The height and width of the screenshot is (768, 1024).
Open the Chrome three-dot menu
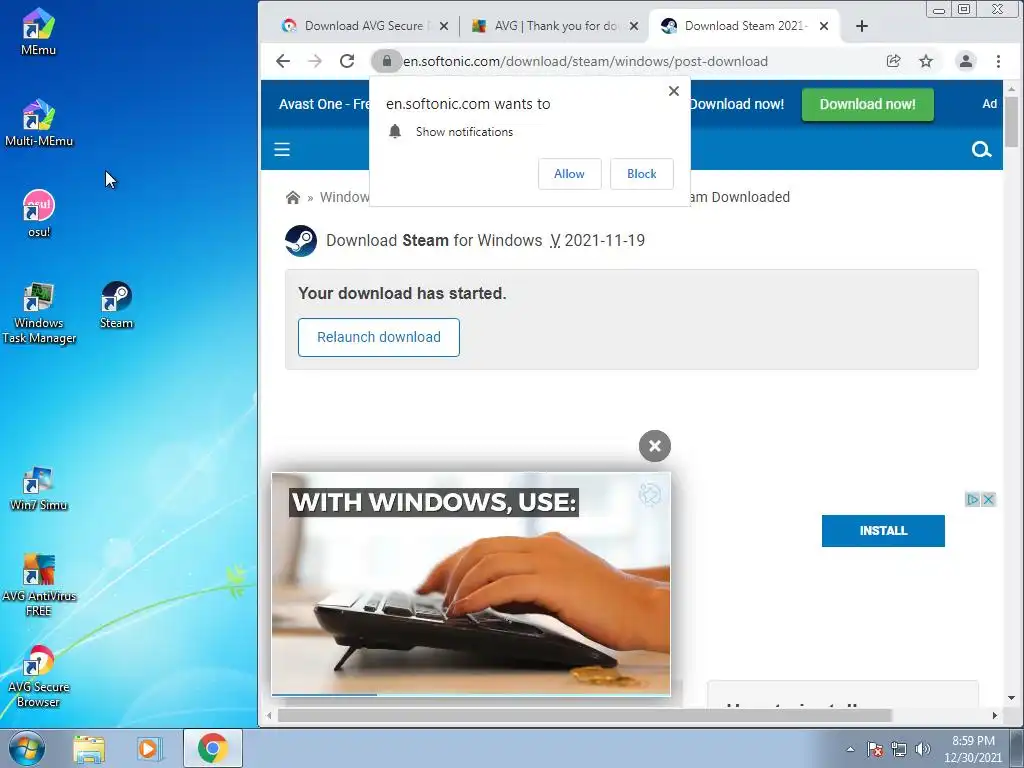998,61
